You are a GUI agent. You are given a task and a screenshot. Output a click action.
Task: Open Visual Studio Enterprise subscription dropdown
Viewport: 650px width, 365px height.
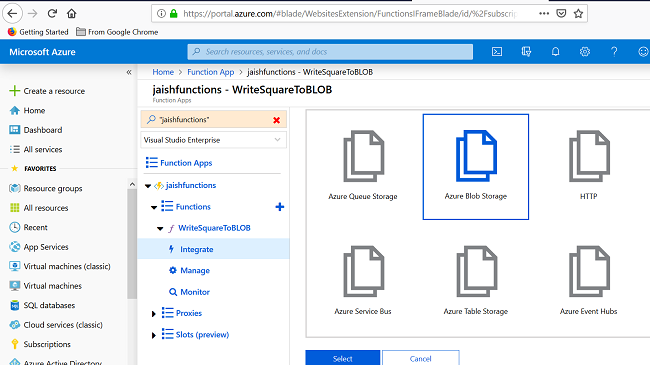213,140
